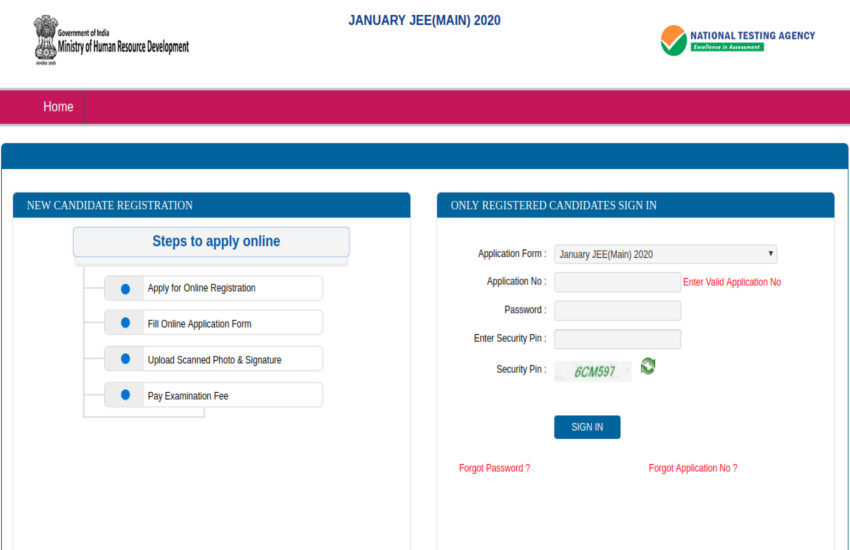Open the Home menu item

(58, 107)
